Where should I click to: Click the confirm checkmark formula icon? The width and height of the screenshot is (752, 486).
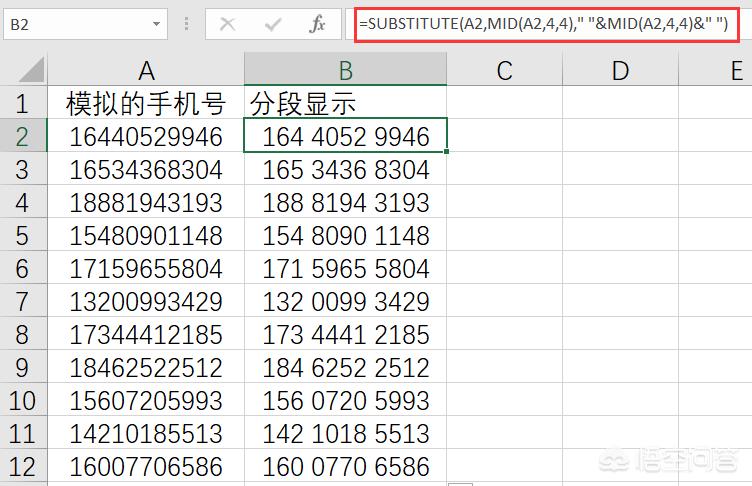(x=272, y=24)
